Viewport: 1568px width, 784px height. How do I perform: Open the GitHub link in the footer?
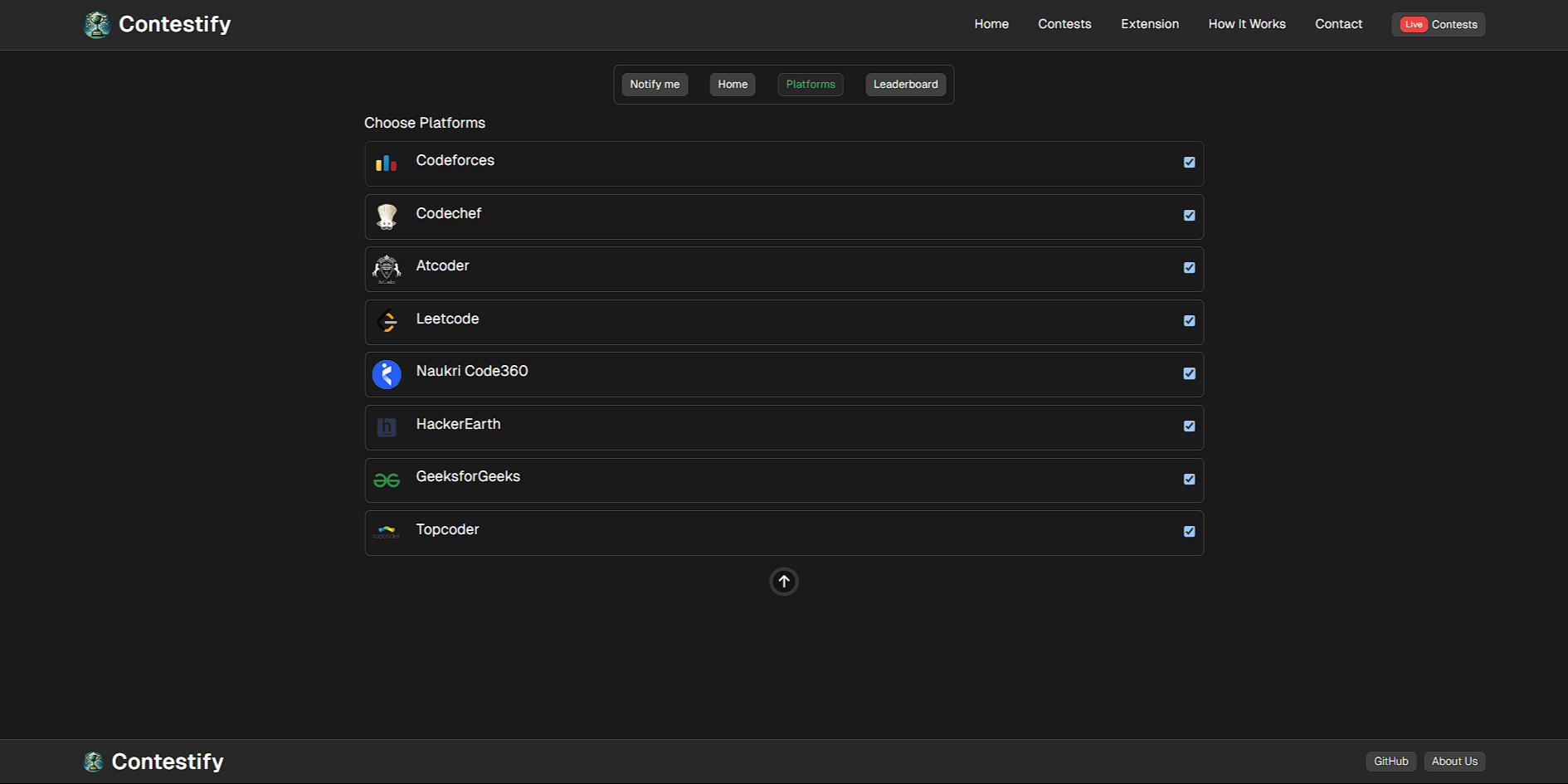(x=1391, y=761)
